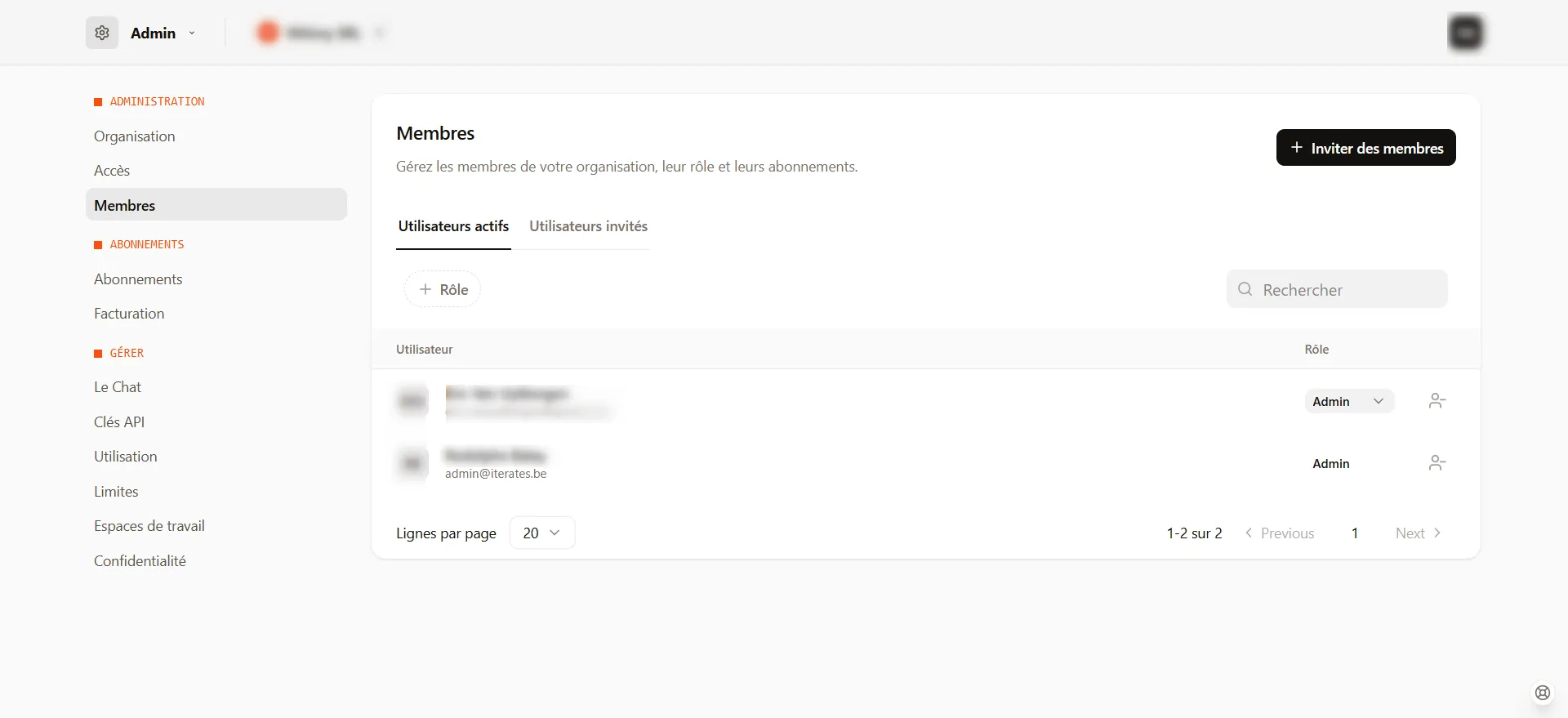Click the ADMINISTRATION section heading
This screenshot has height=718, width=1568.
157,101
